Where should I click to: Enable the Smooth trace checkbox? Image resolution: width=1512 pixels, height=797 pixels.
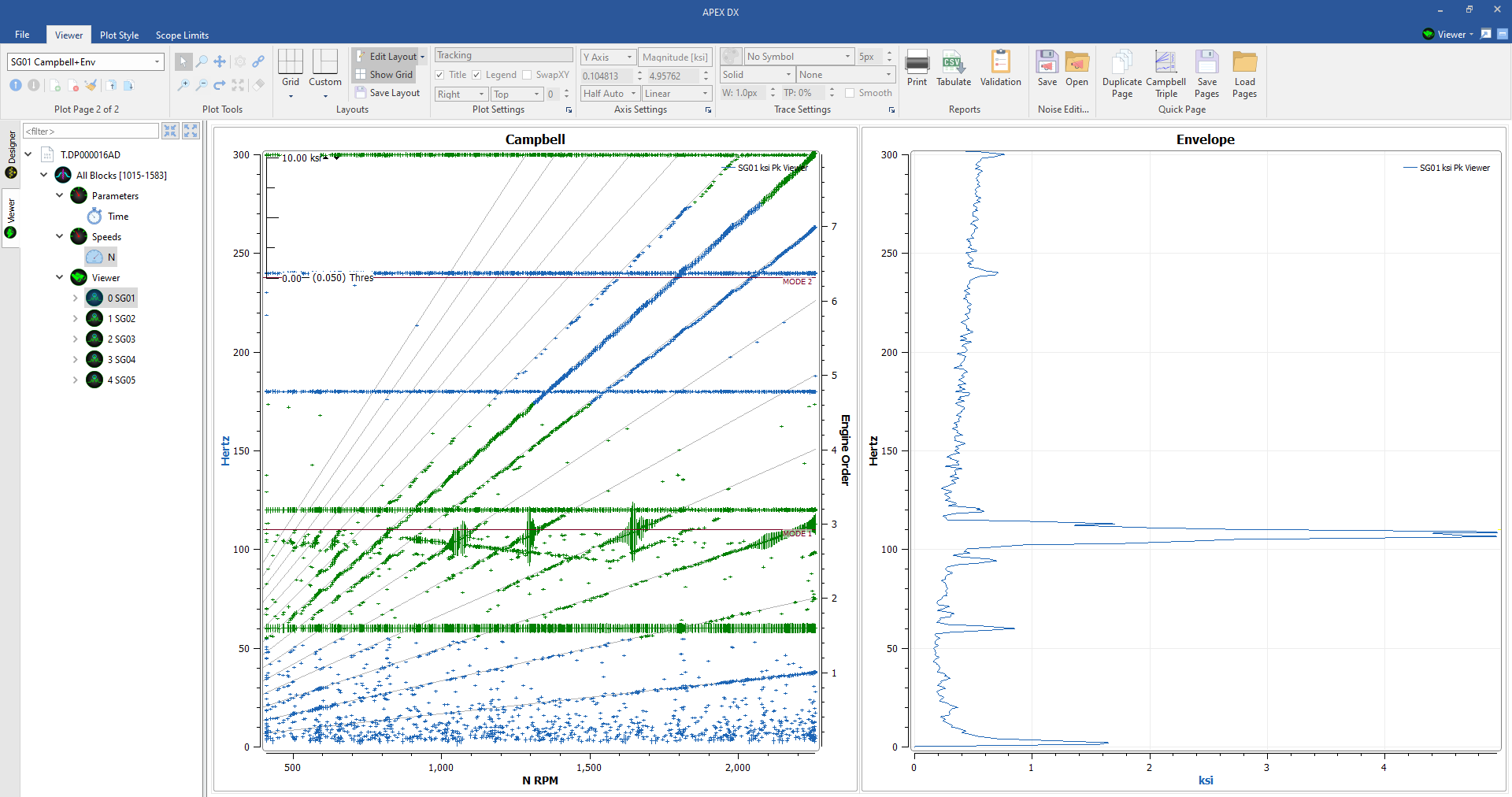pyautogui.click(x=850, y=93)
